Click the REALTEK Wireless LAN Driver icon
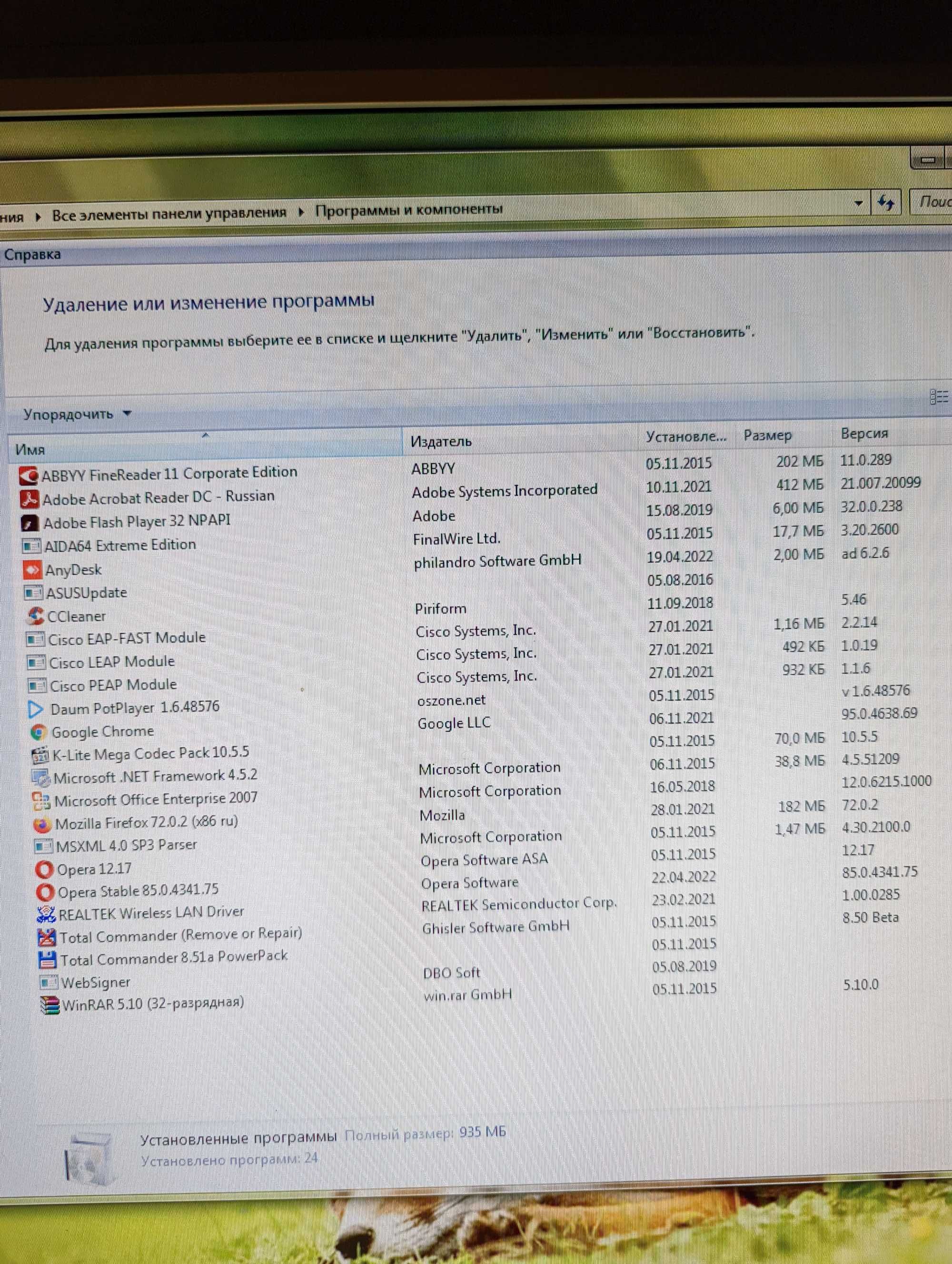 tap(47, 914)
